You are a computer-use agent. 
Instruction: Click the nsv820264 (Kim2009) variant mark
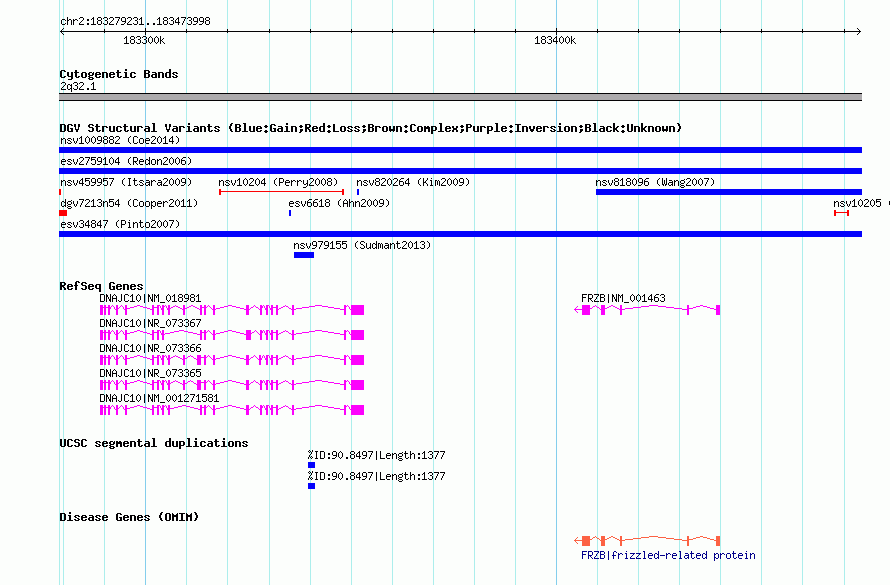coord(358,192)
